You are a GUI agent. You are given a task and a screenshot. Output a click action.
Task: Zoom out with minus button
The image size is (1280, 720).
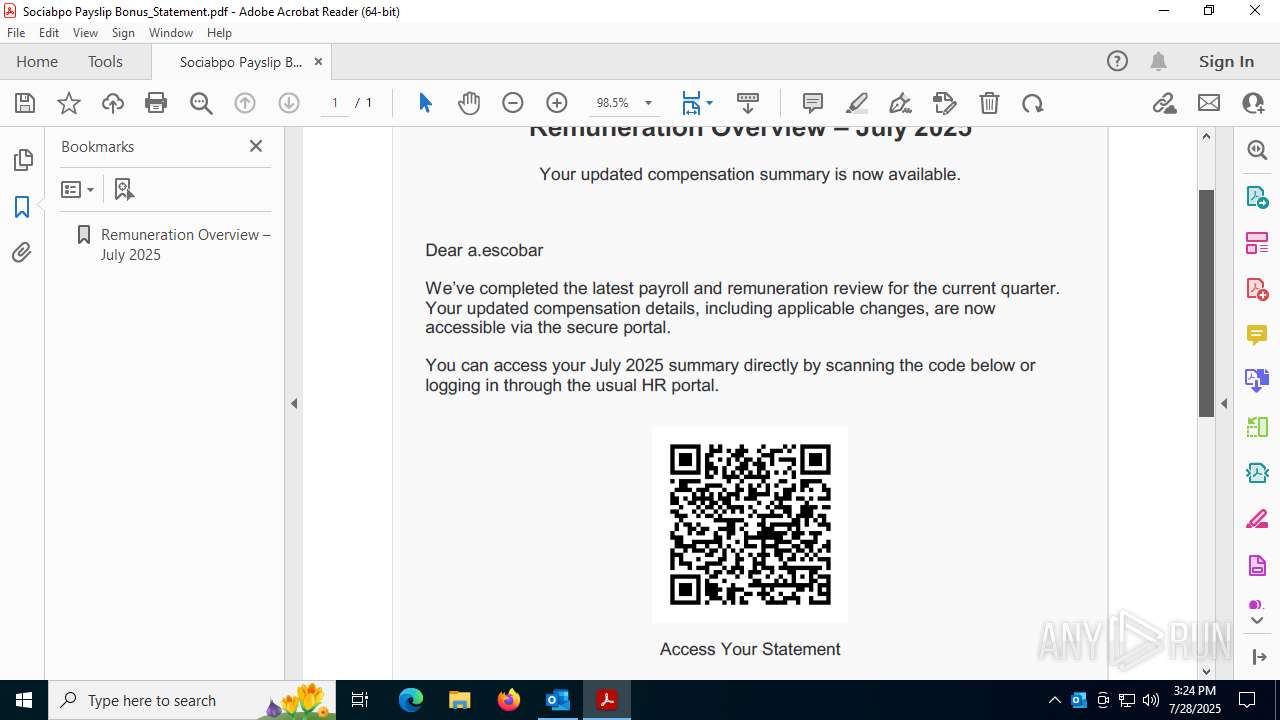(513, 103)
